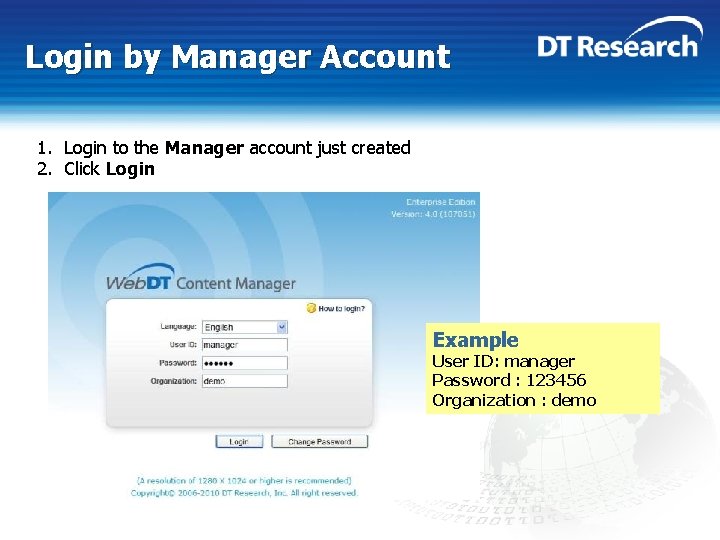Click the Organization: form label
720x540 pixels.
click(174, 381)
